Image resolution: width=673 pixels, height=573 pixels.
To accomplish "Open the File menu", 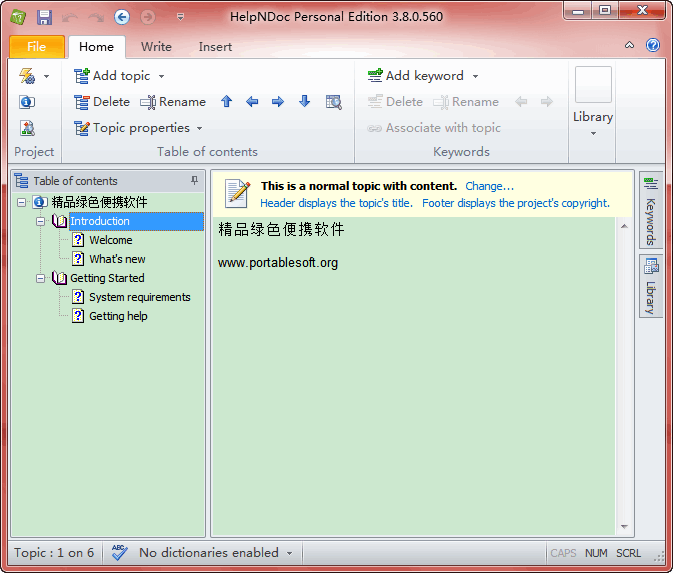I will pos(37,47).
